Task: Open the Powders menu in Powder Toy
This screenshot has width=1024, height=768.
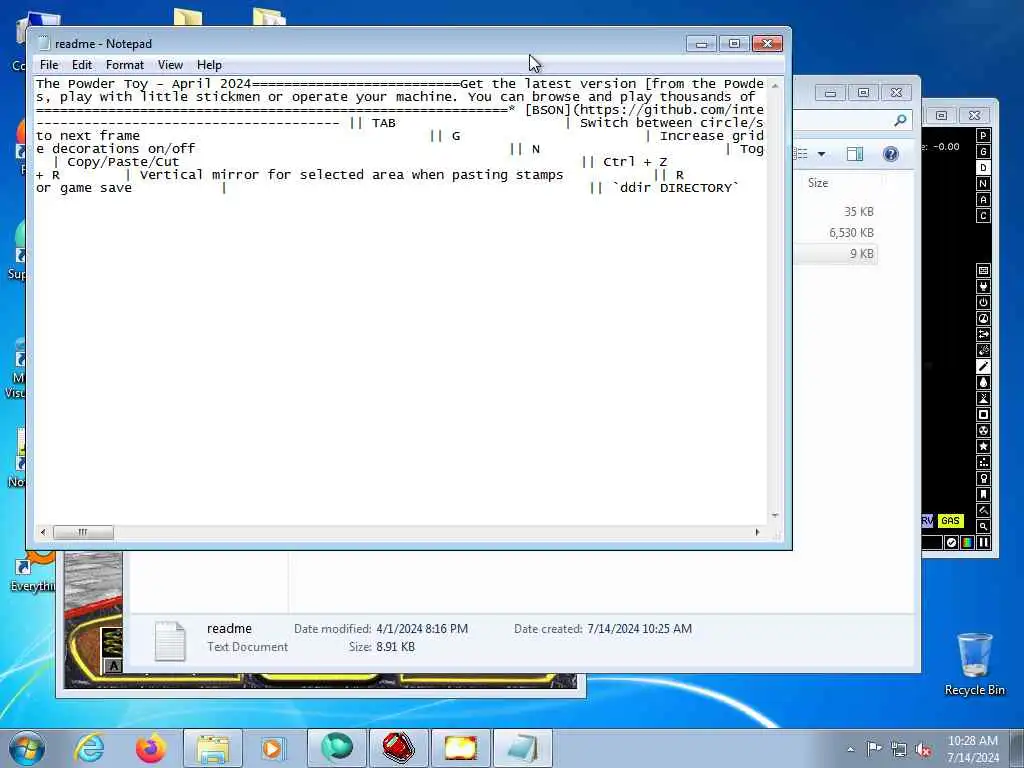Action: [x=983, y=398]
